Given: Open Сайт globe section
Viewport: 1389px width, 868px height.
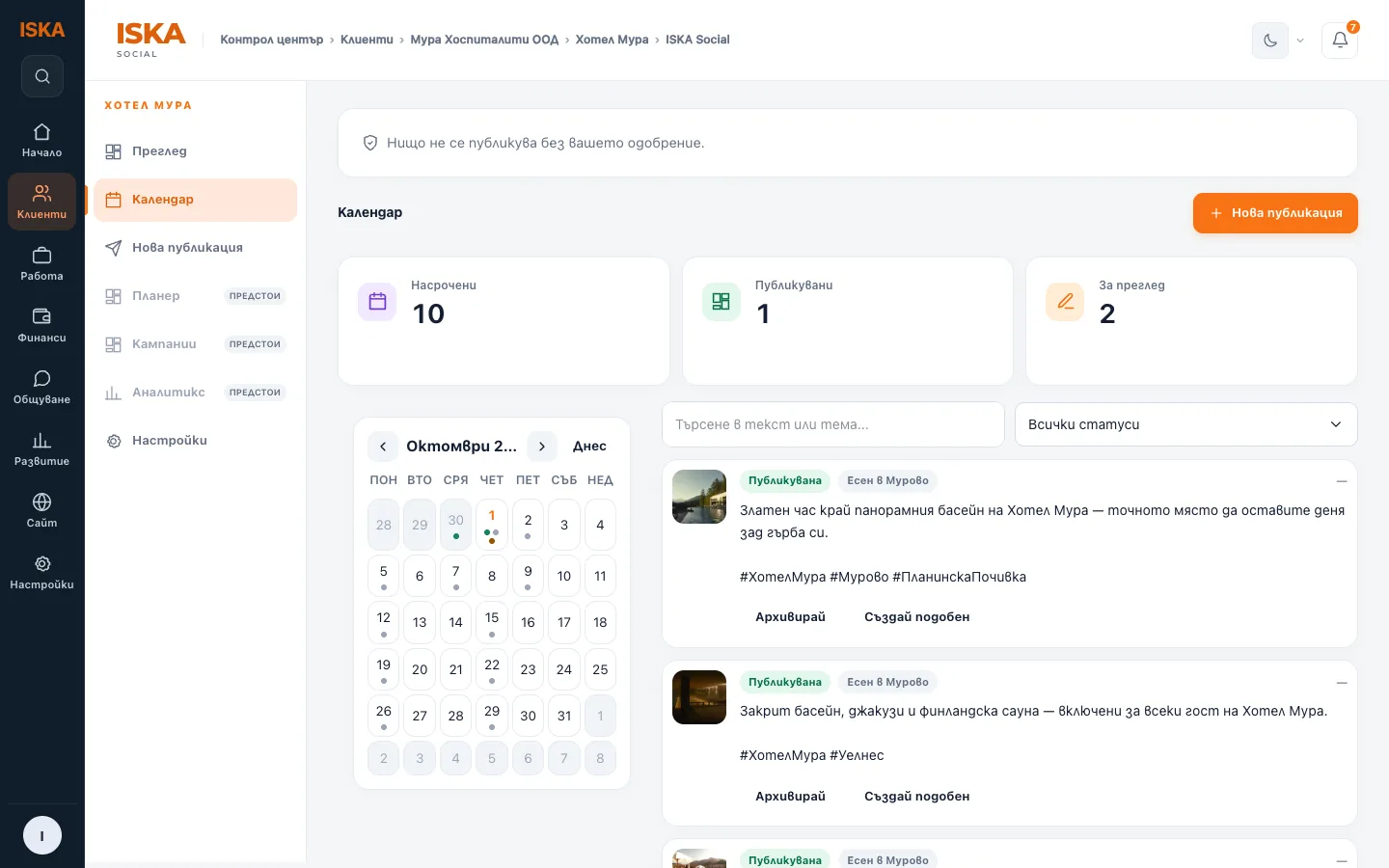Looking at the screenshot, I should pos(42,511).
